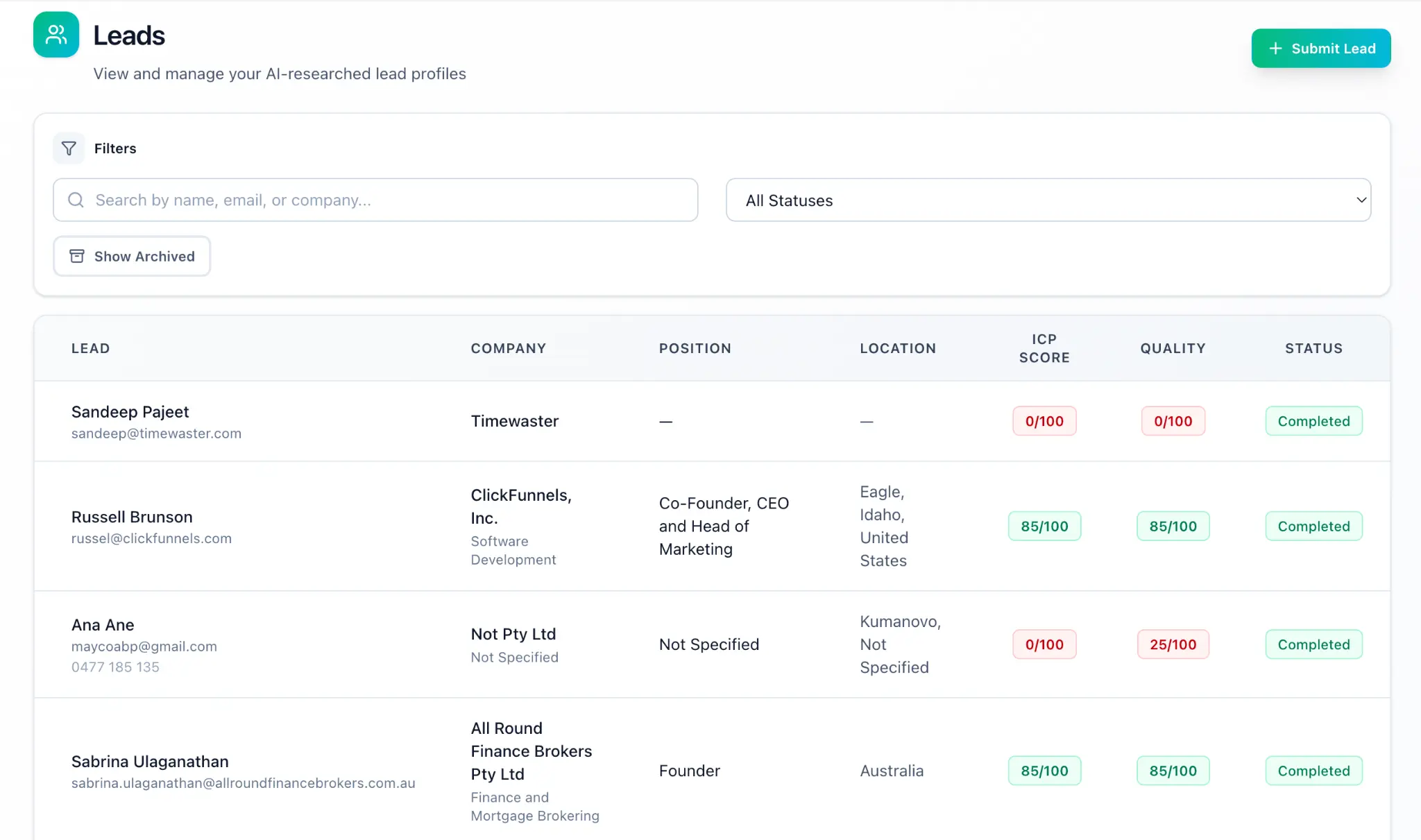1421x840 pixels.
Task: Sort by the LEAD column header
Action: (x=90, y=348)
